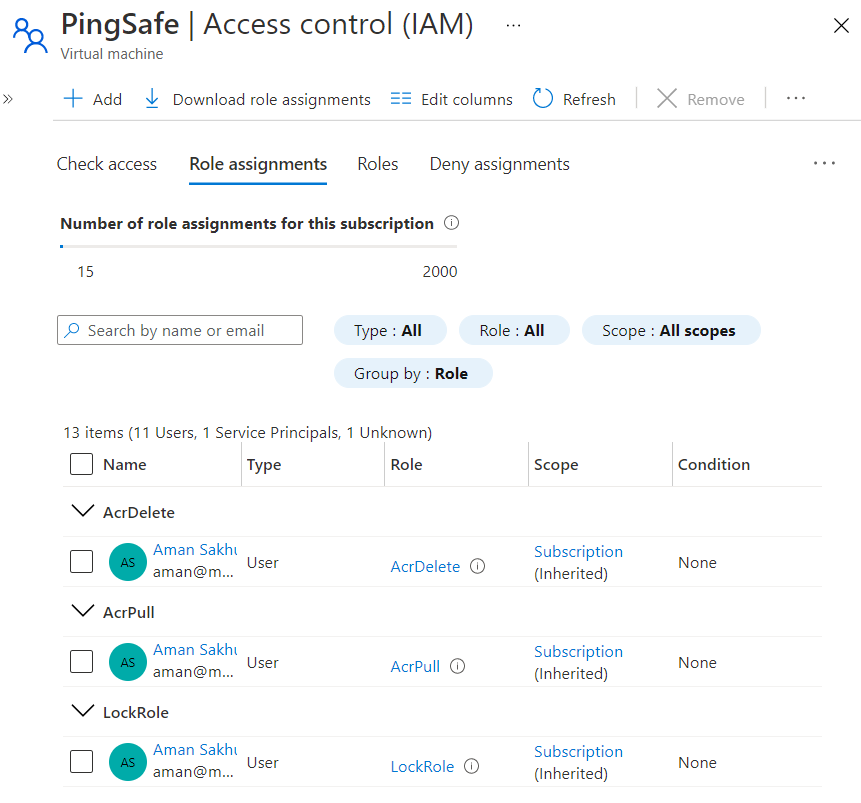
Task: Open the Group by : Role filter
Action: click(413, 374)
